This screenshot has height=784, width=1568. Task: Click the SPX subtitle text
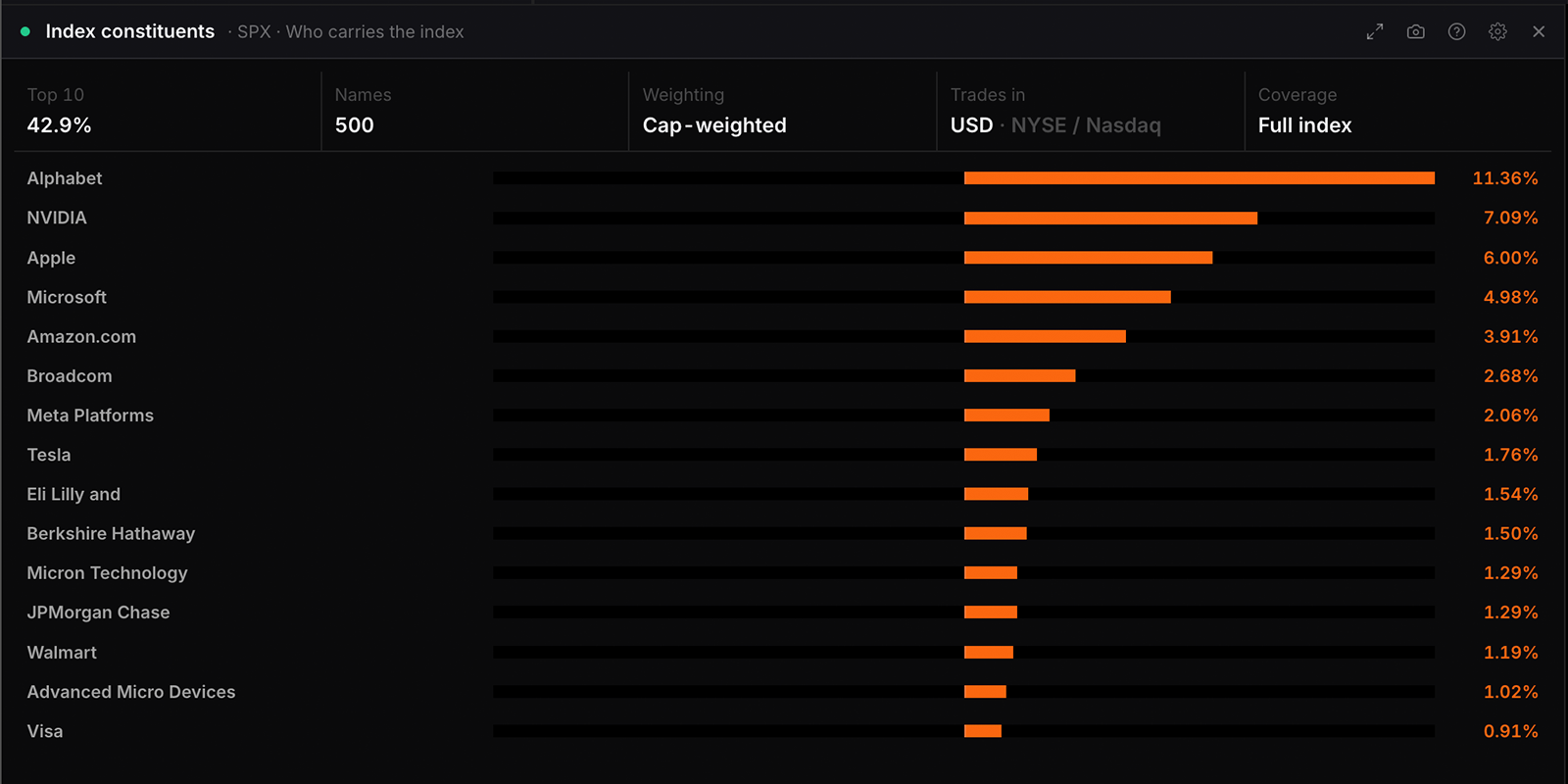[x=254, y=32]
